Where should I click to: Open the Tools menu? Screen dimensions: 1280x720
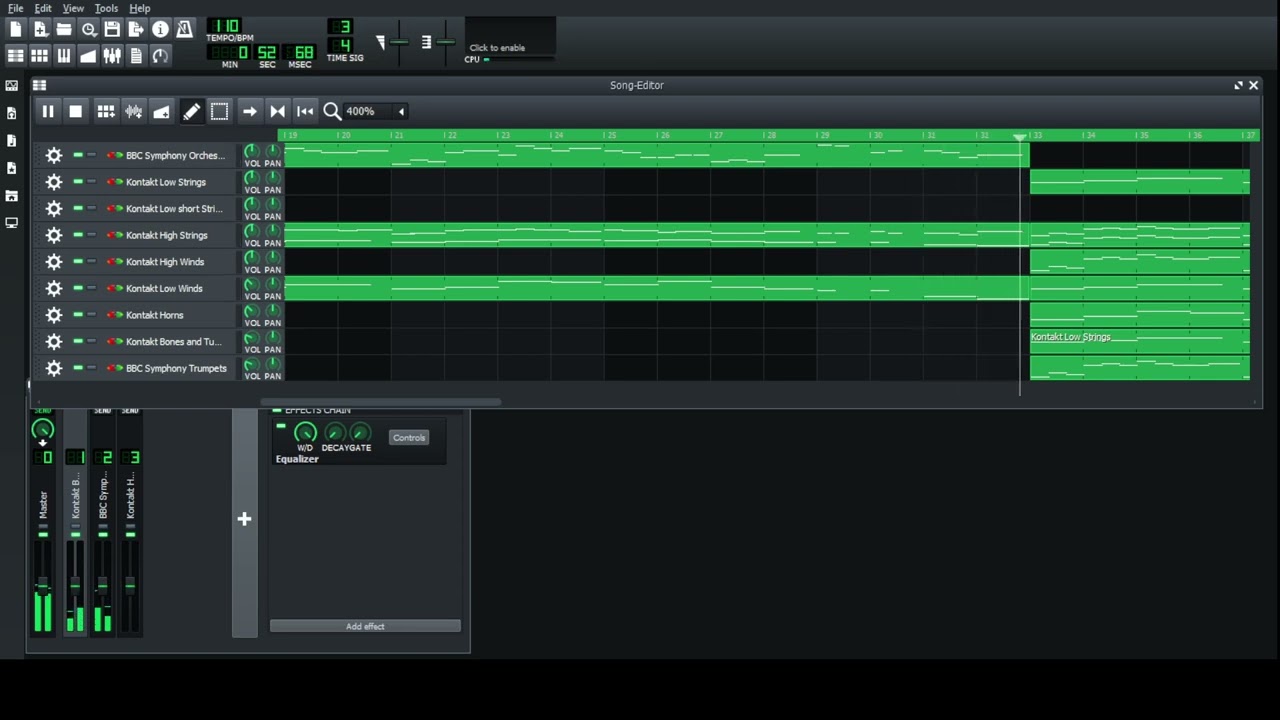(x=106, y=8)
